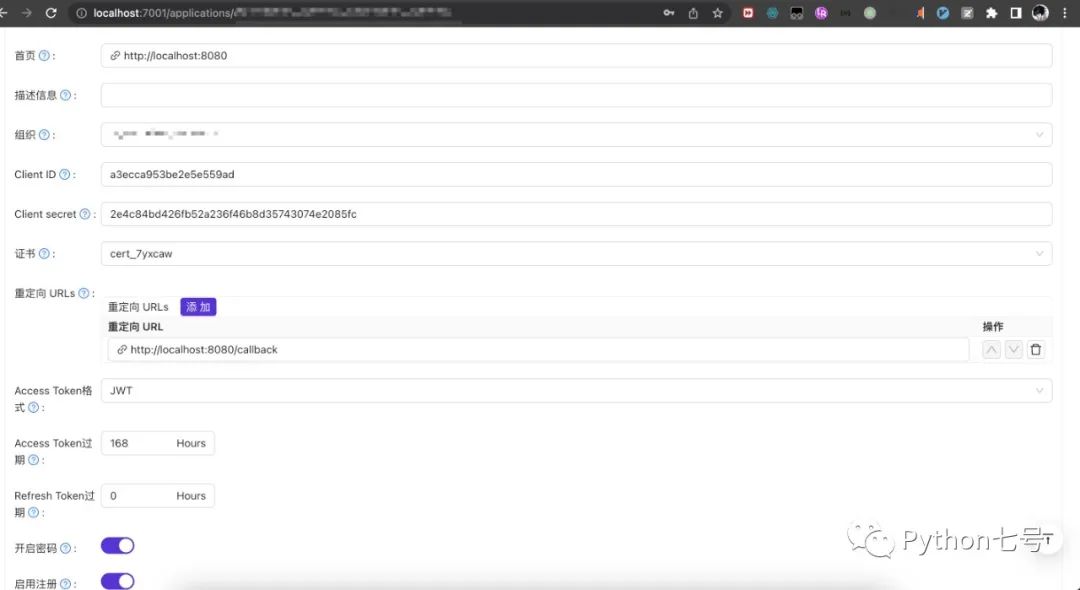This screenshot has width=1080, height=590.
Task: Open the green circle extension icon
Action: pyautogui.click(x=870, y=13)
